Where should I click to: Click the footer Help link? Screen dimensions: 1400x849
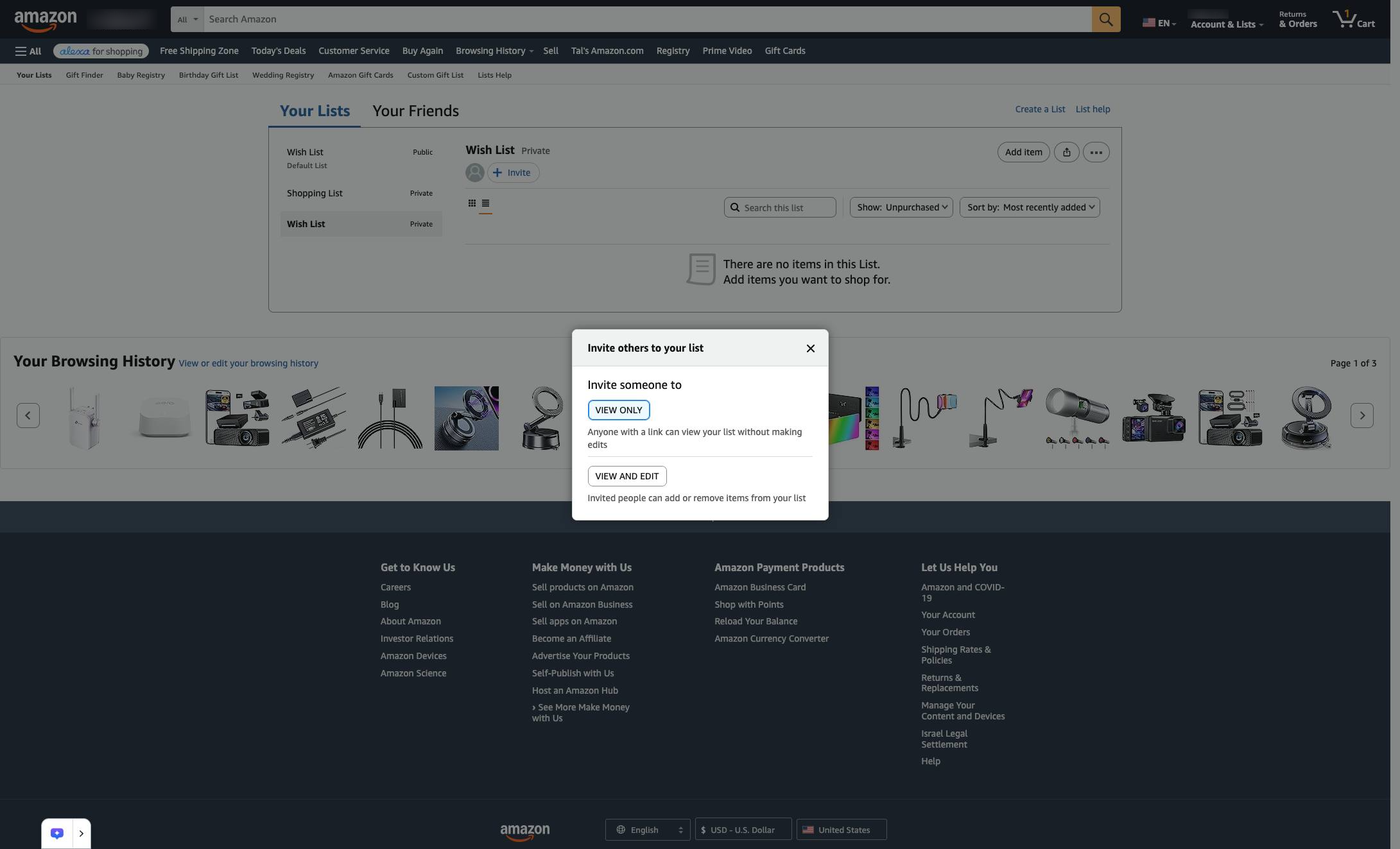pyautogui.click(x=931, y=761)
